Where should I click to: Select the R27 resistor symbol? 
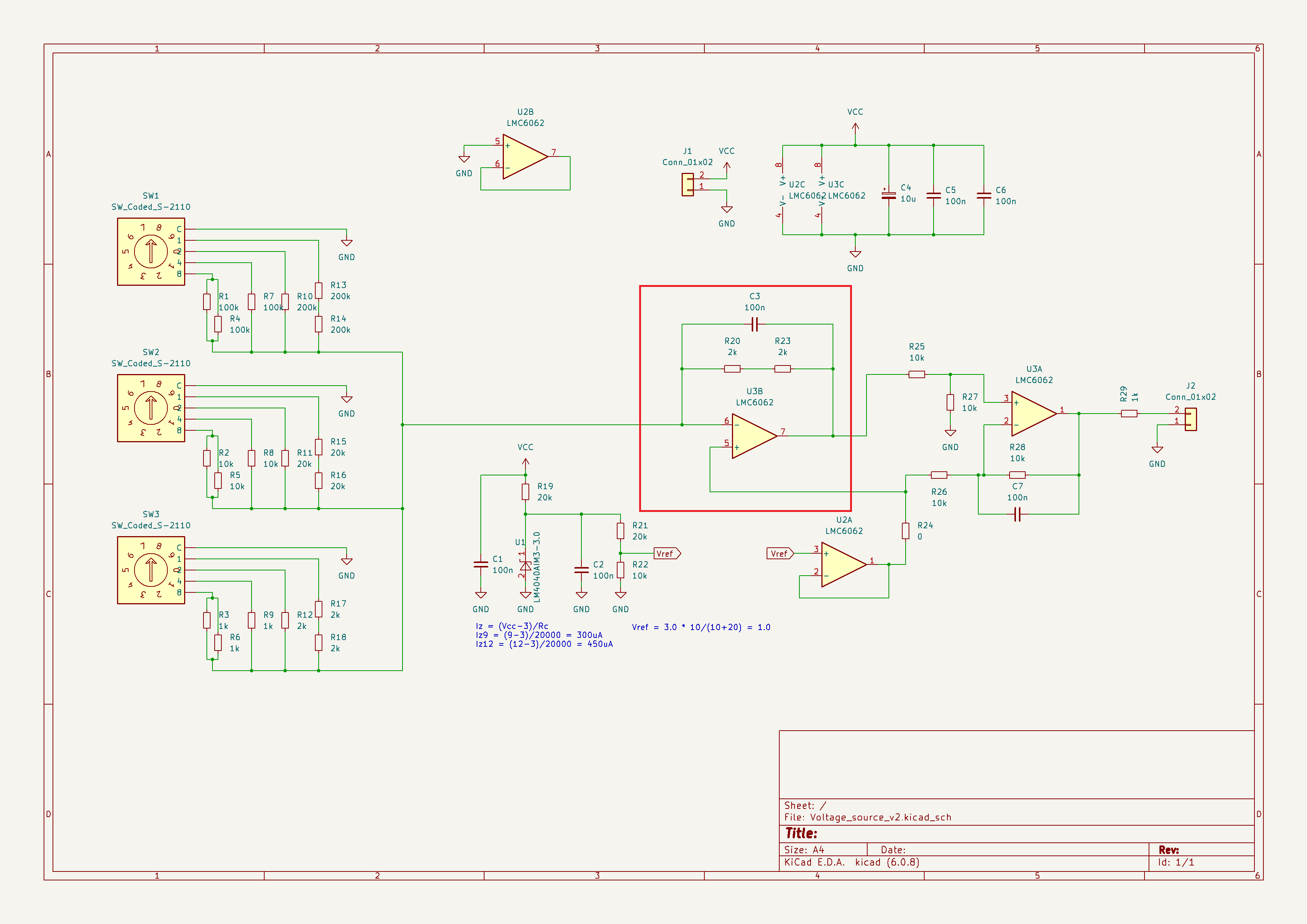[950, 402]
